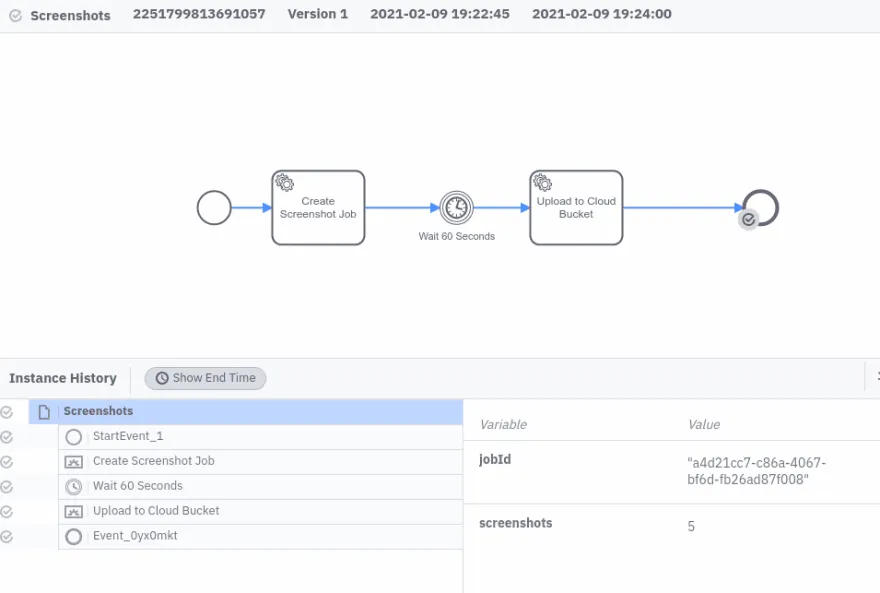Click the completed checkmark on the end event
This screenshot has width=880, height=593.
coord(748,219)
